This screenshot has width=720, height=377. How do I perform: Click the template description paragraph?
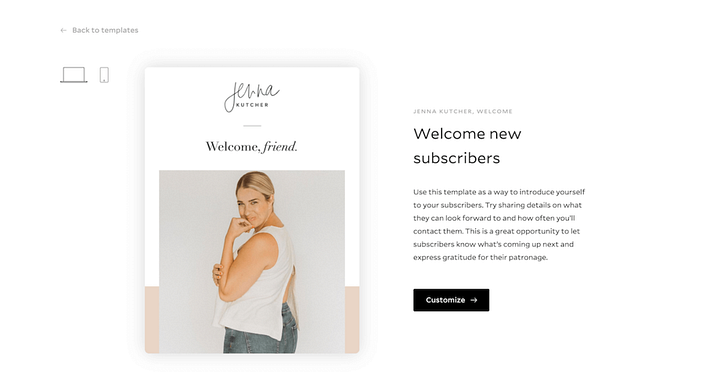pos(499,225)
